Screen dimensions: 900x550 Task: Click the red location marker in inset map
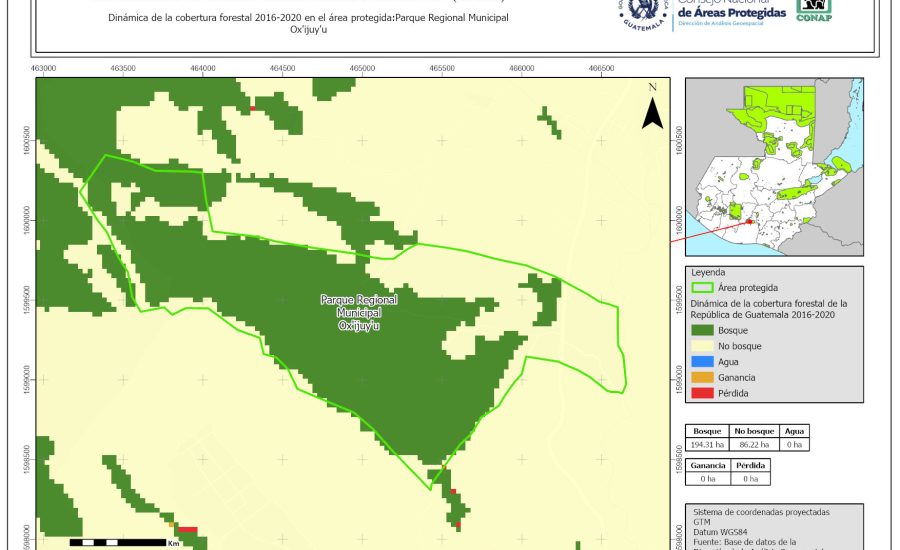750,222
